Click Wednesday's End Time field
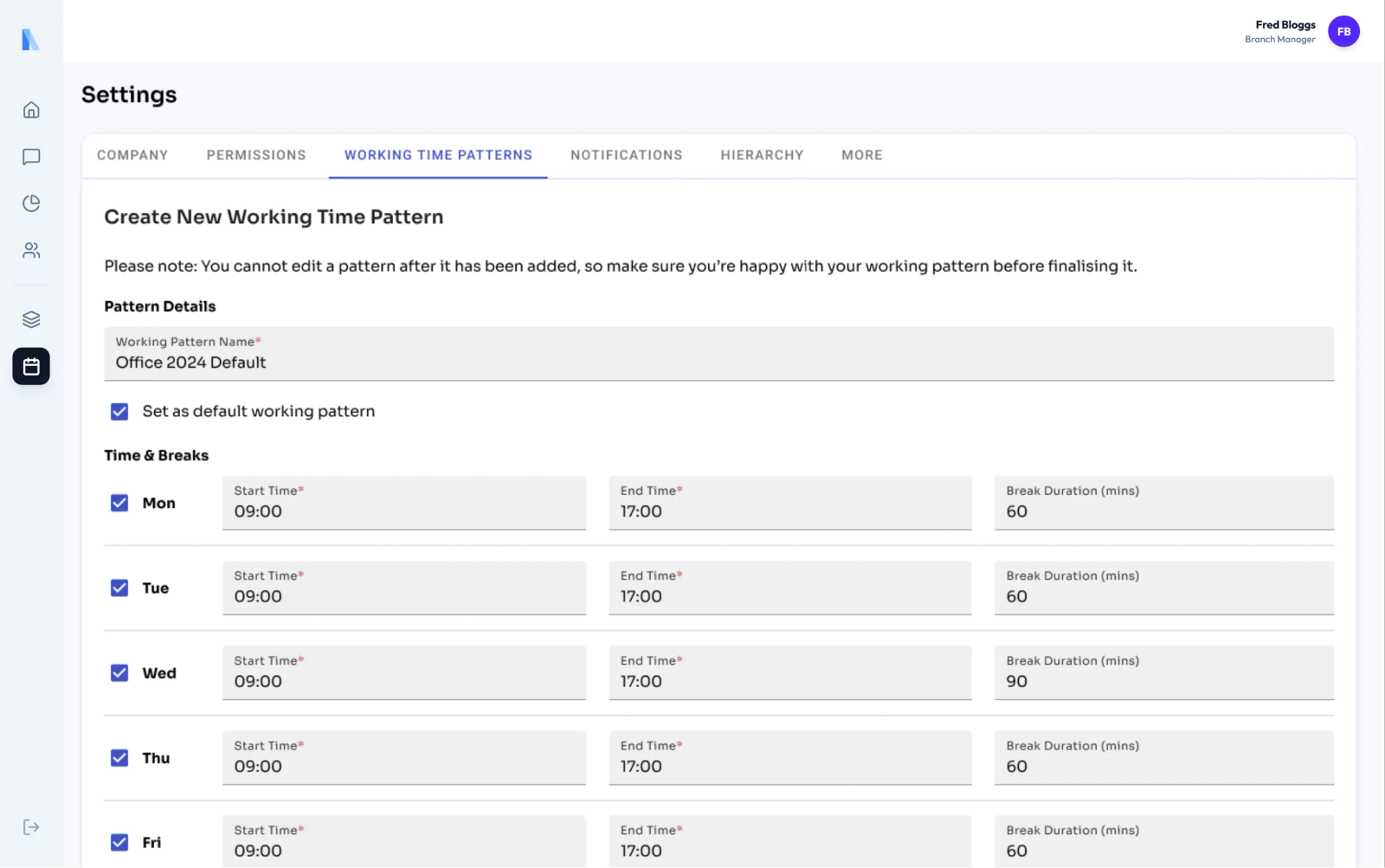Image resolution: width=1385 pixels, height=868 pixels. point(789,672)
